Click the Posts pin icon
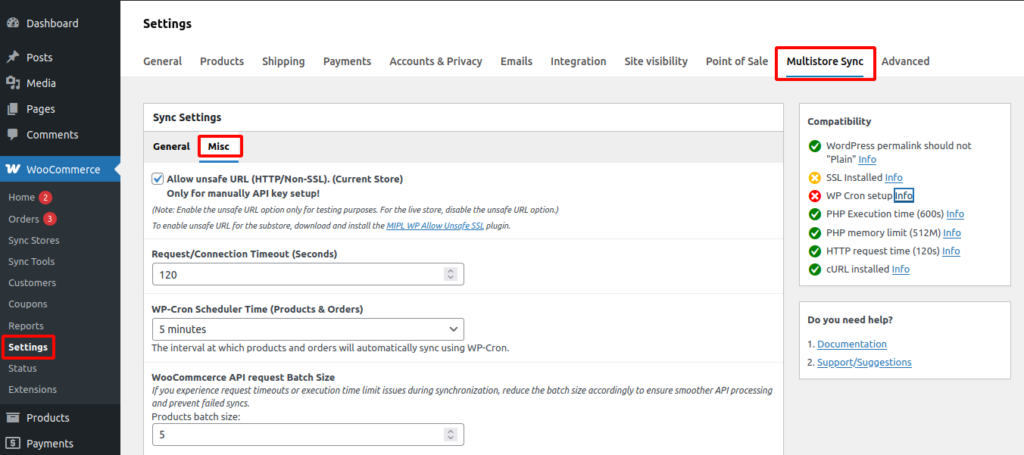This screenshot has height=455, width=1024. [x=12, y=58]
